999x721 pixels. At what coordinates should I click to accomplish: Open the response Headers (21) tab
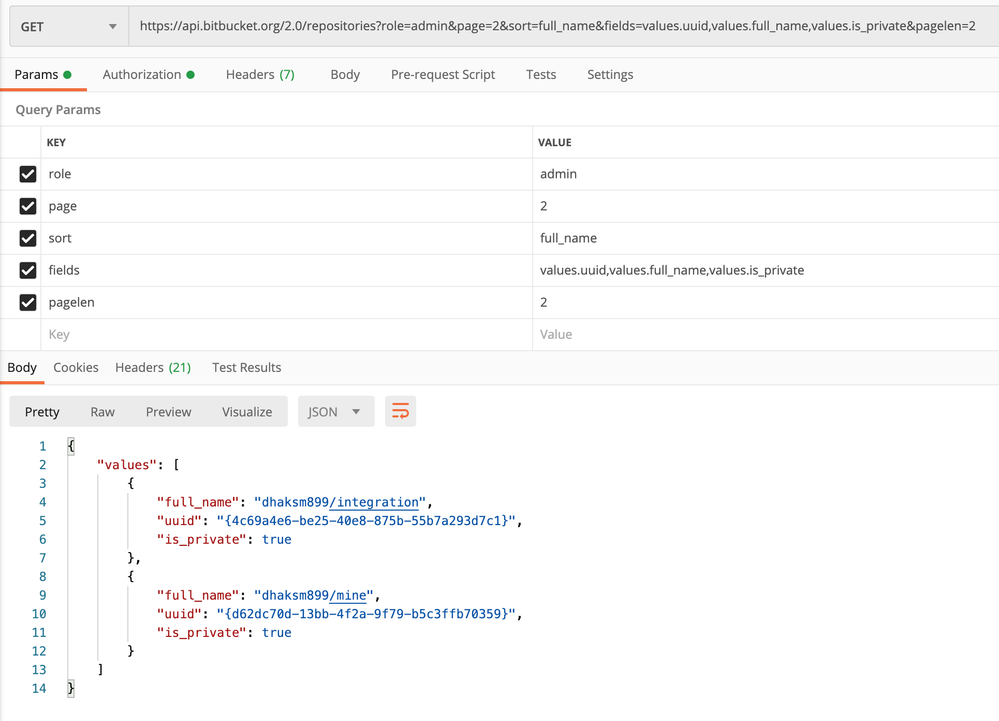tap(153, 368)
